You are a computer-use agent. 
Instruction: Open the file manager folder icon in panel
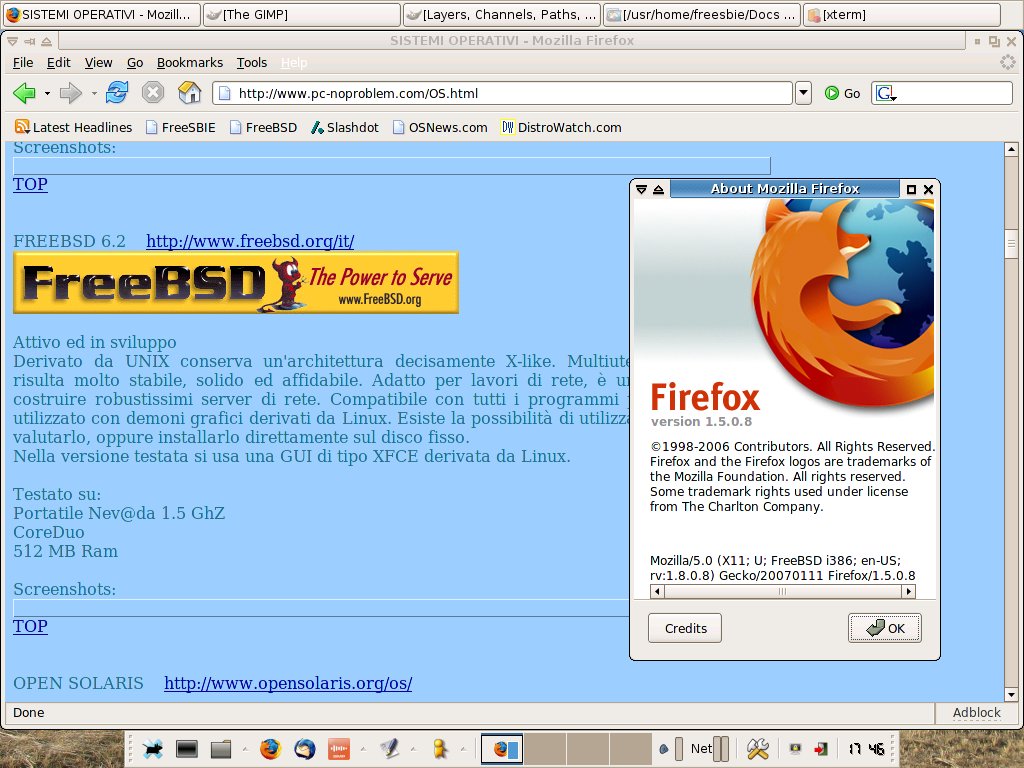click(221, 748)
